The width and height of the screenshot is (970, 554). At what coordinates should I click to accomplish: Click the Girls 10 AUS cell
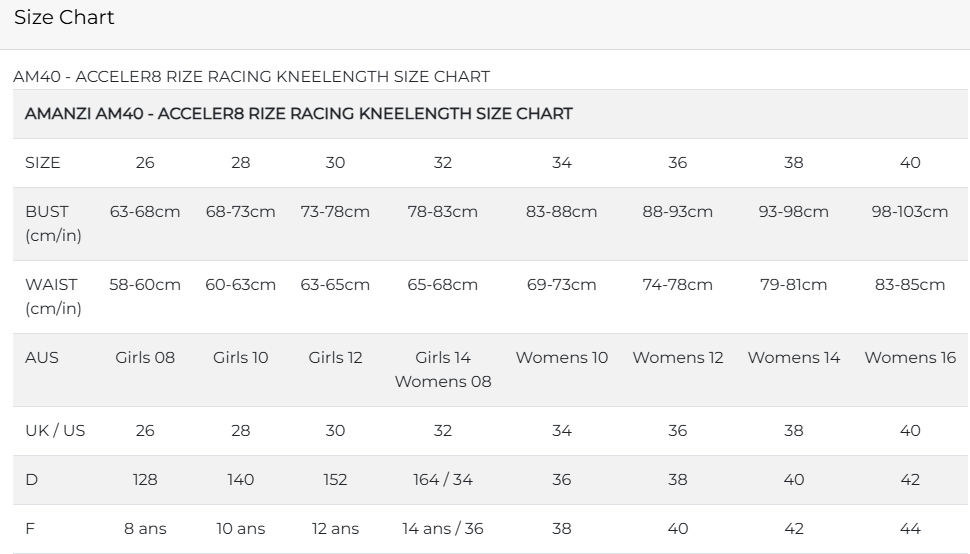pos(241,357)
